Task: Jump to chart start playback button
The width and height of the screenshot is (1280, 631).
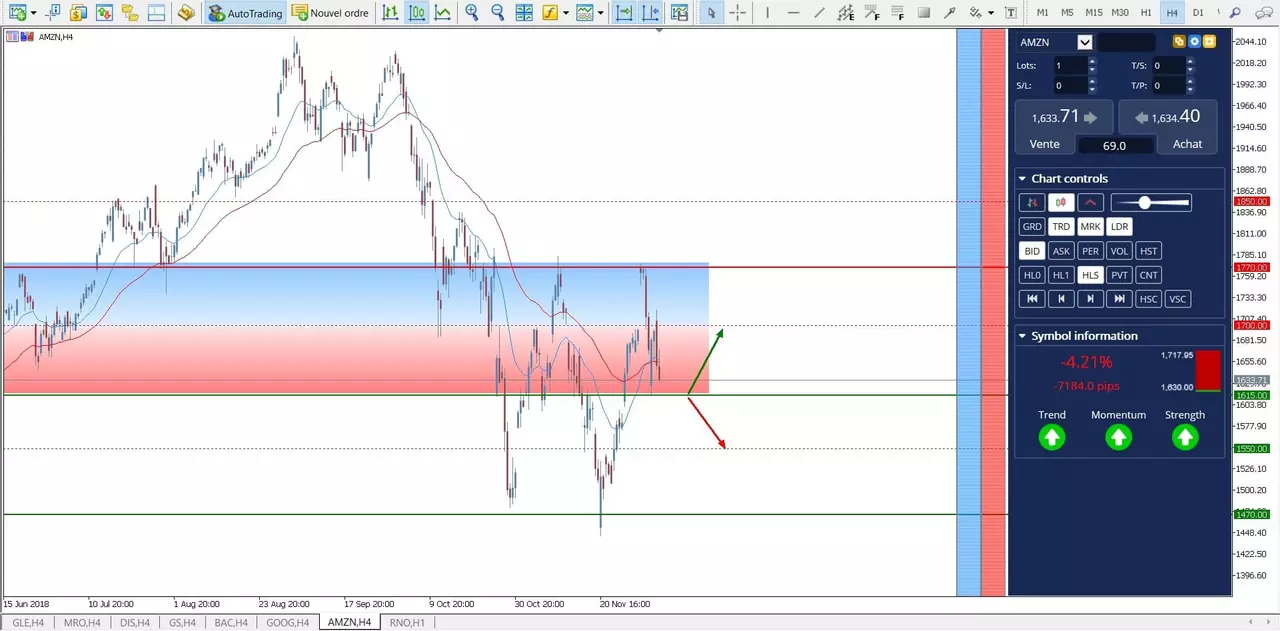Action: tap(1032, 299)
